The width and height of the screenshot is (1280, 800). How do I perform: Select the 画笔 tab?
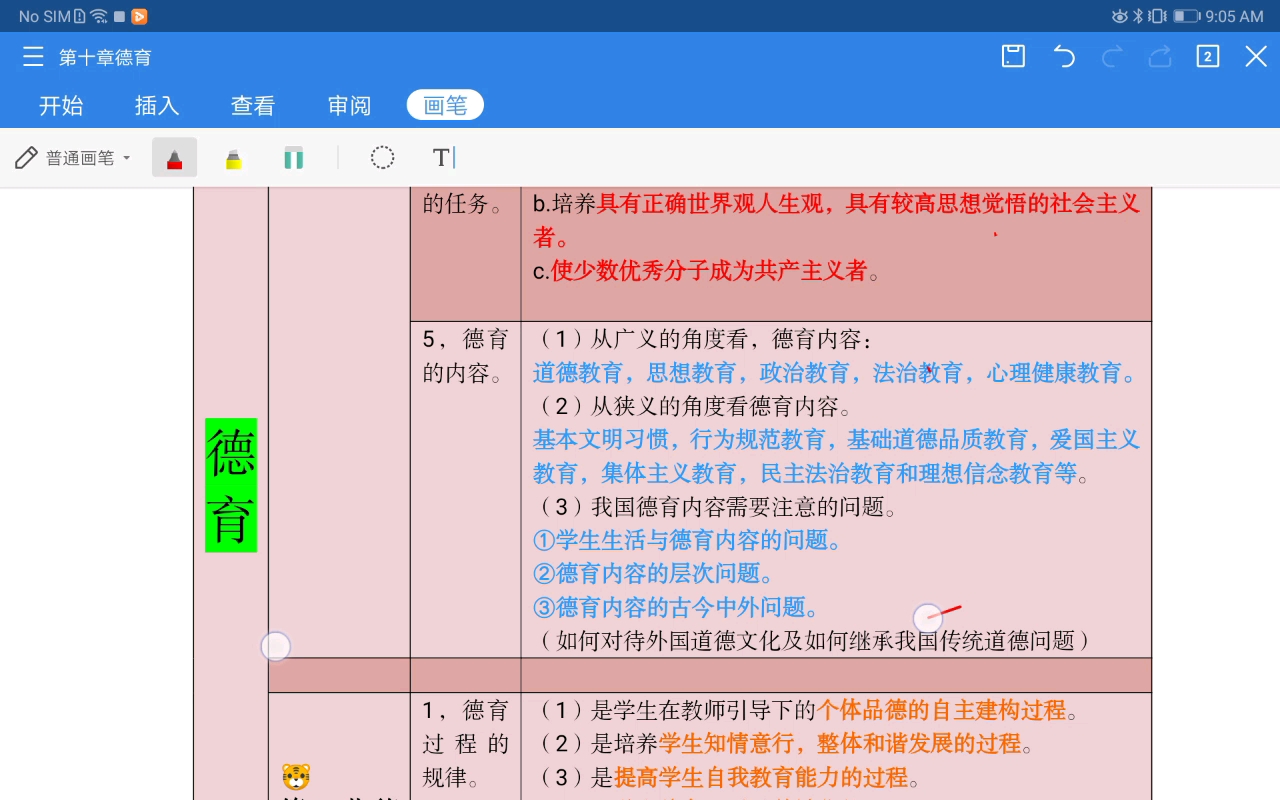445,105
